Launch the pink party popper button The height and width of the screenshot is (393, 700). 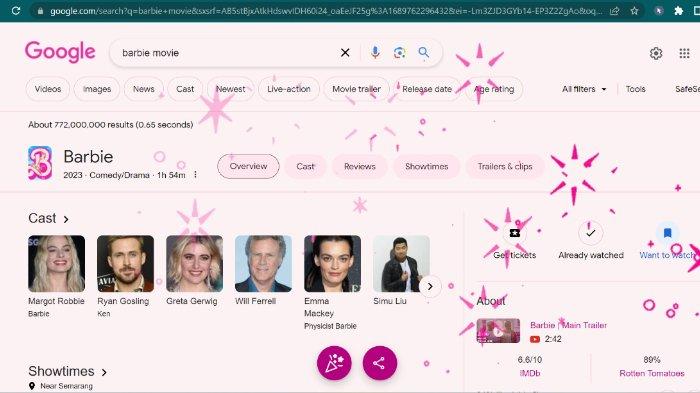tap(334, 363)
